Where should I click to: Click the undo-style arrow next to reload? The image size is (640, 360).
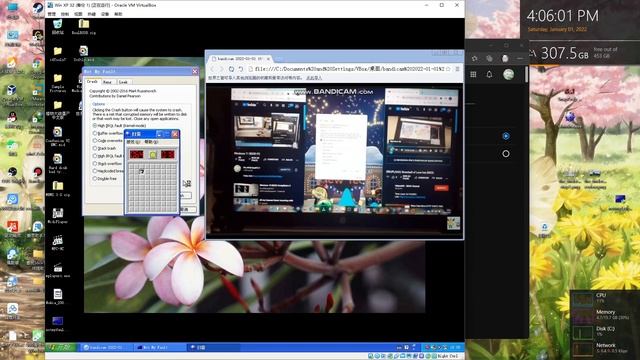[x=241, y=69]
